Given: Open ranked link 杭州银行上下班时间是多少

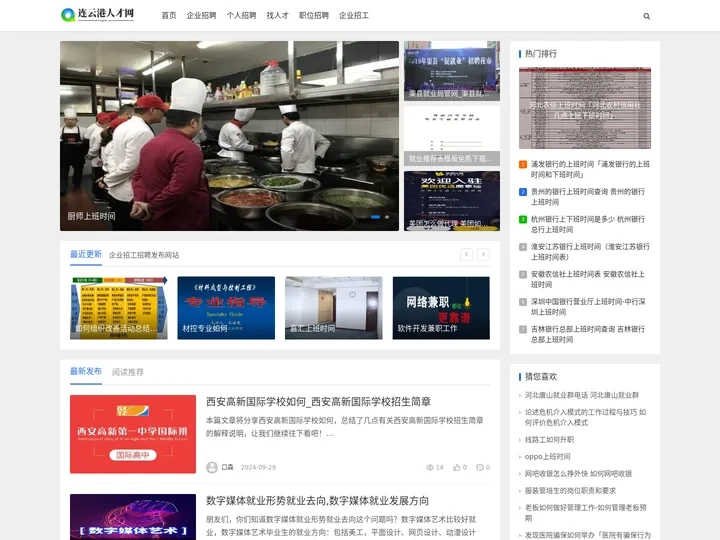Looking at the screenshot, I should tap(588, 225).
